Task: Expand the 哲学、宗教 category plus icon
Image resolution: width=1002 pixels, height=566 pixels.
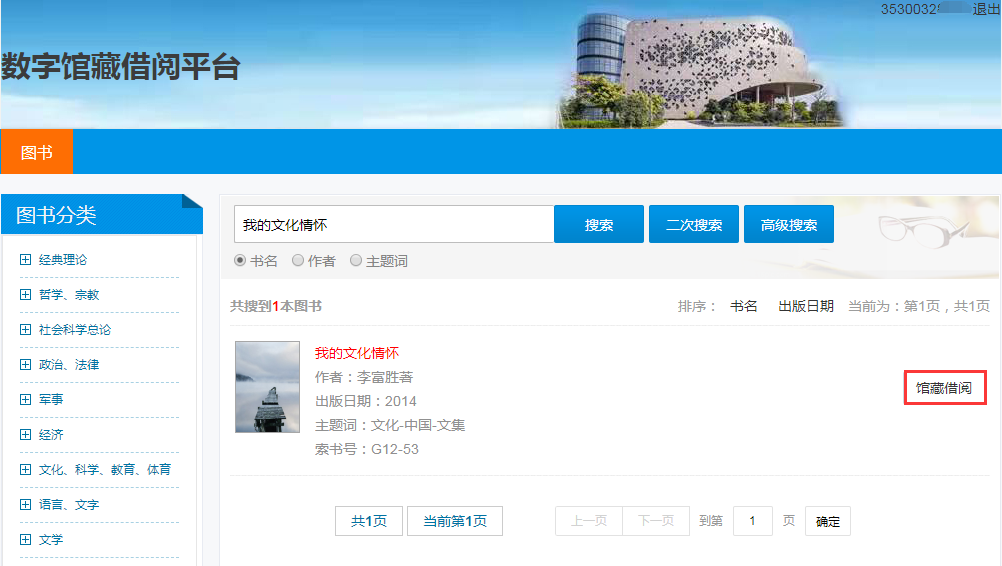Action: point(25,295)
